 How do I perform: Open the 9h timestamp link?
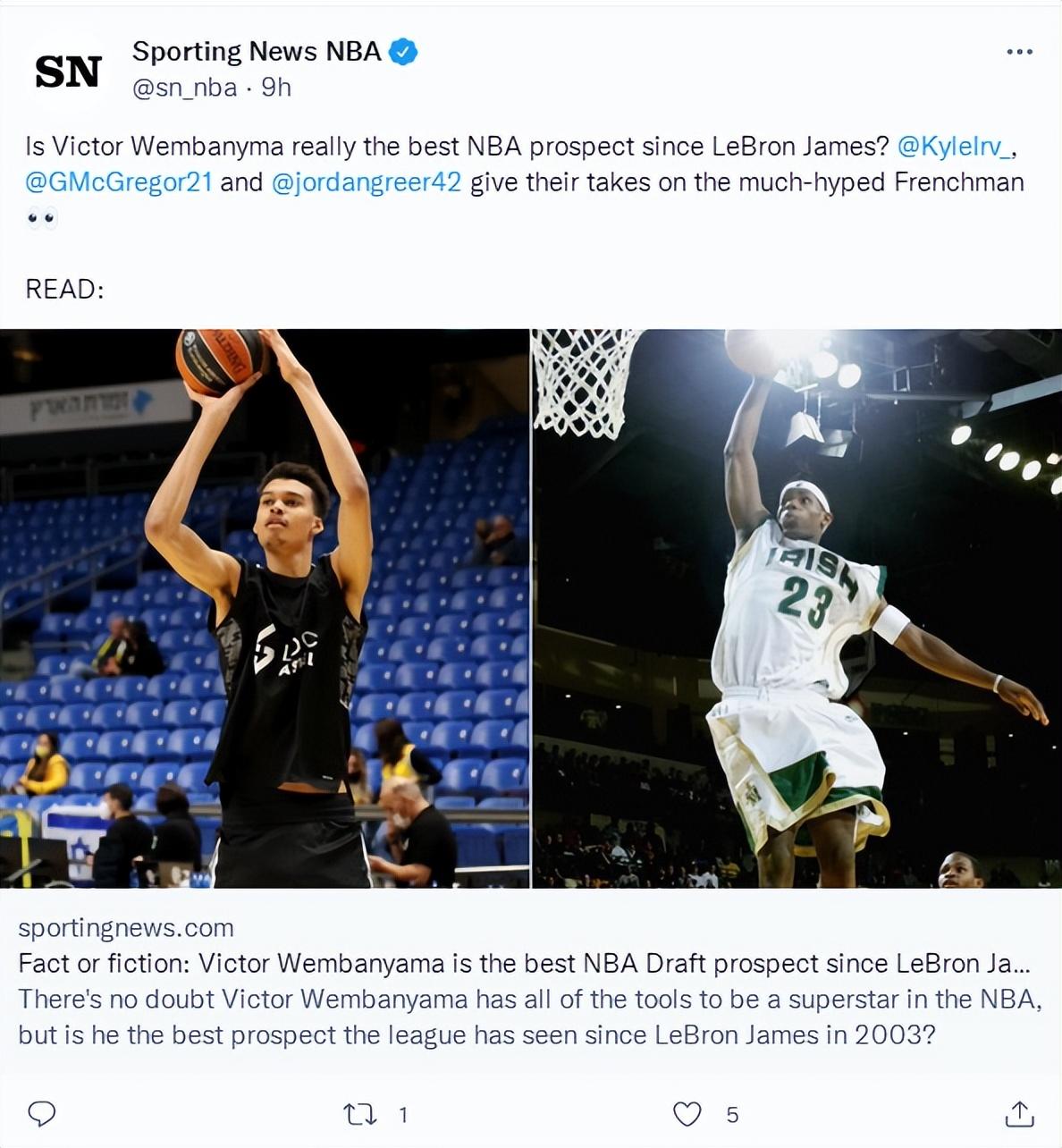[x=276, y=88]
